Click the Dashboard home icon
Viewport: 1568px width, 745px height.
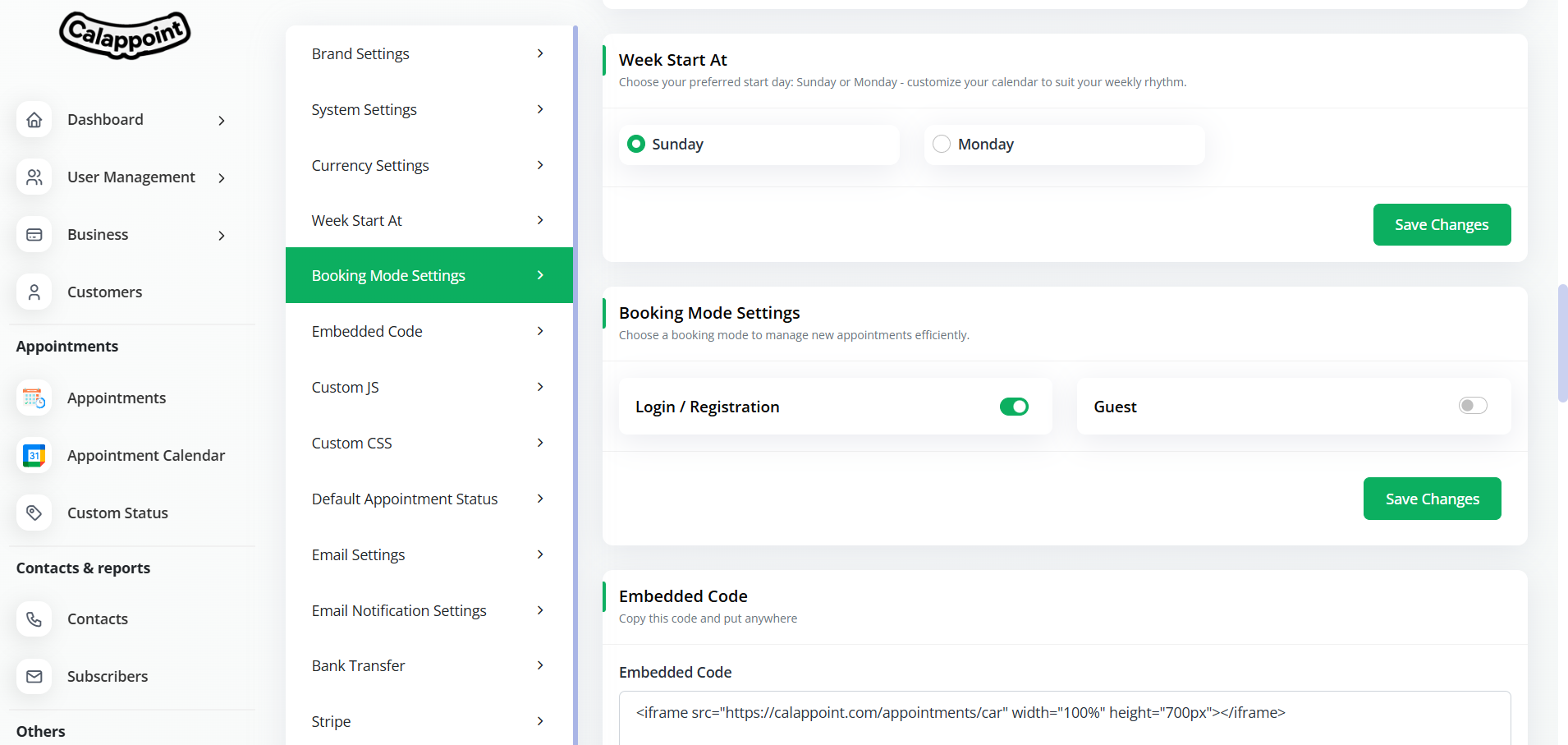(34, 120)
